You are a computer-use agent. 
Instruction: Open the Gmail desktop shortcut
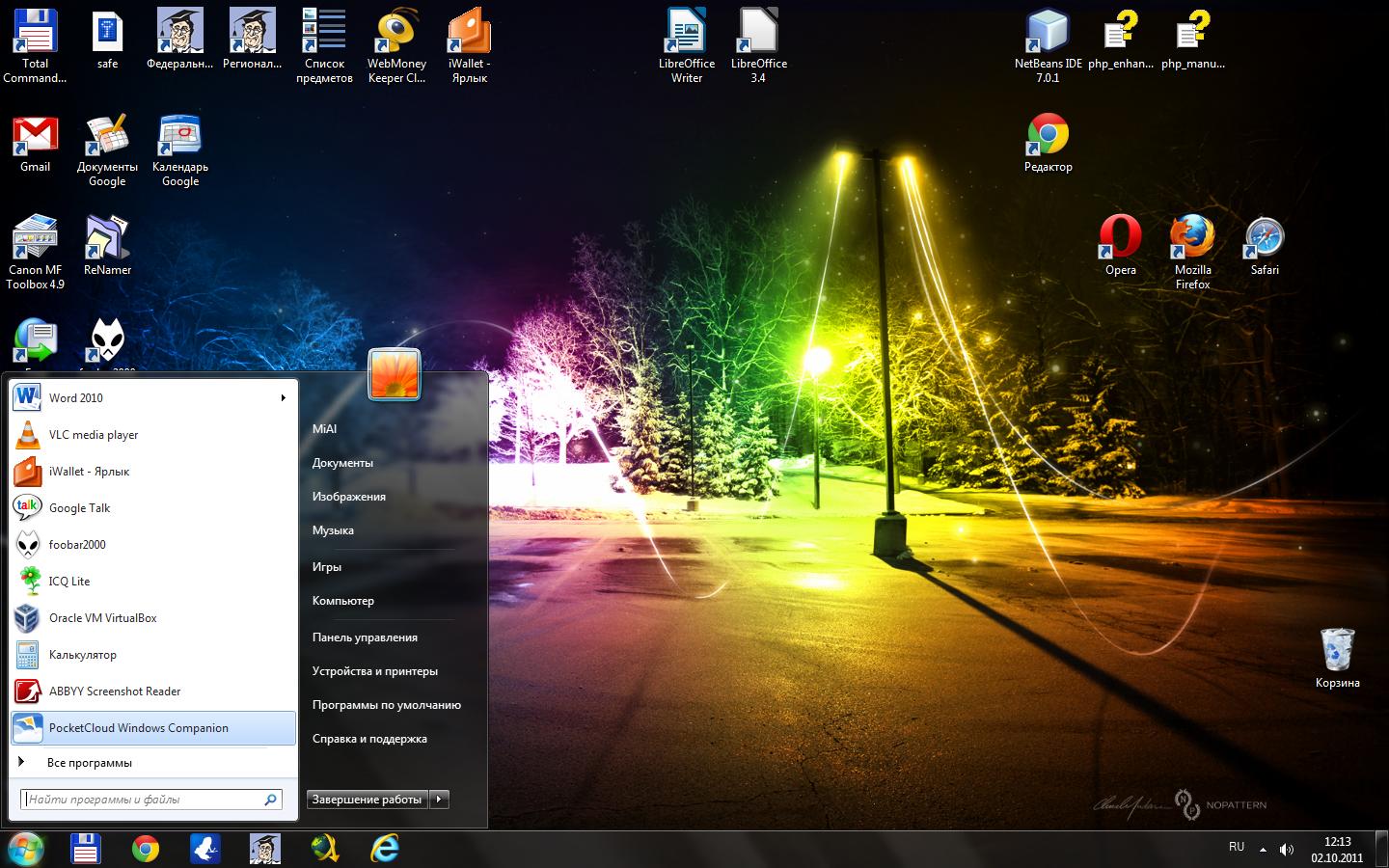tap(35, 135)
